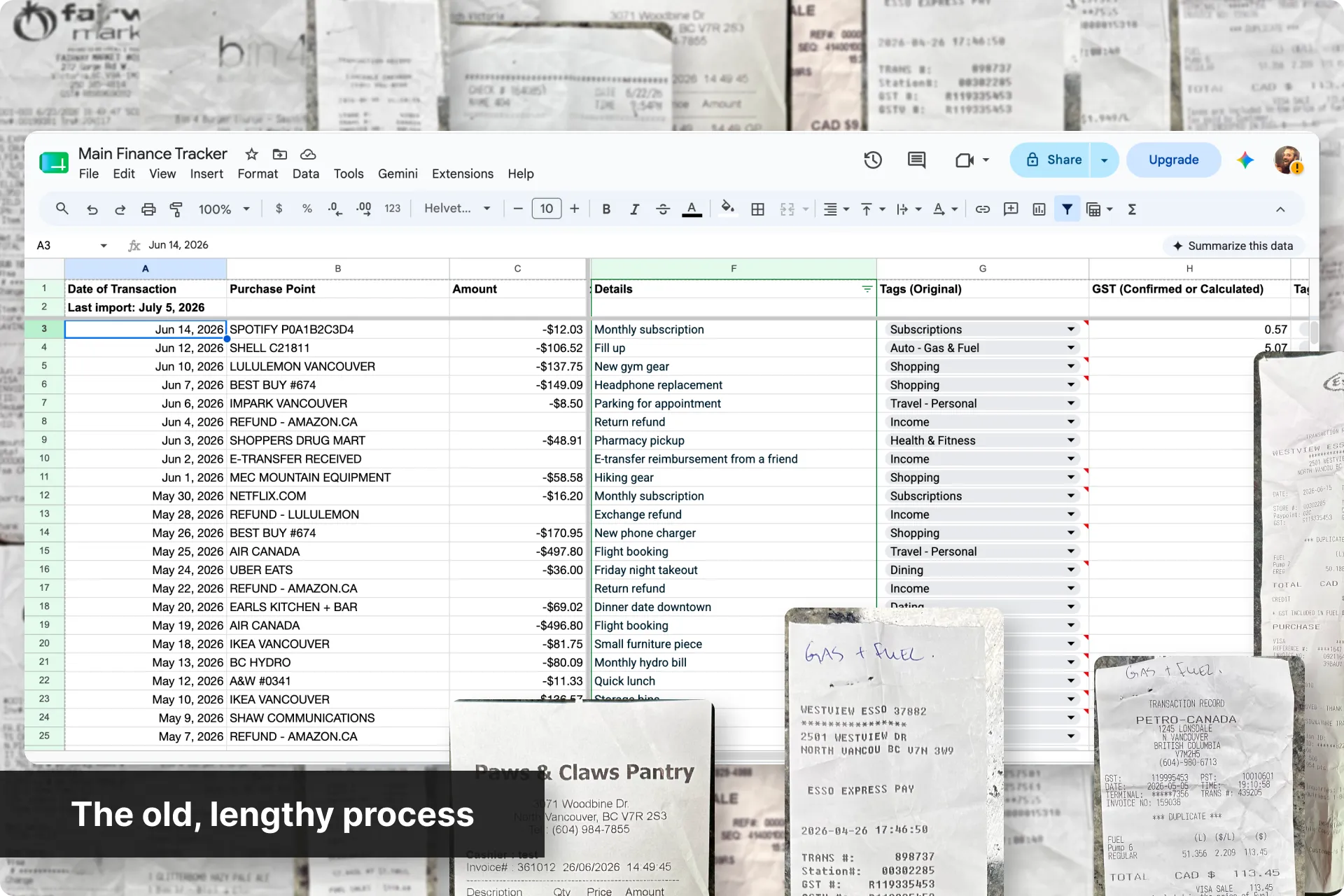Open the File menu
Screen dimensions: 1344x896
tap(89, 174)
